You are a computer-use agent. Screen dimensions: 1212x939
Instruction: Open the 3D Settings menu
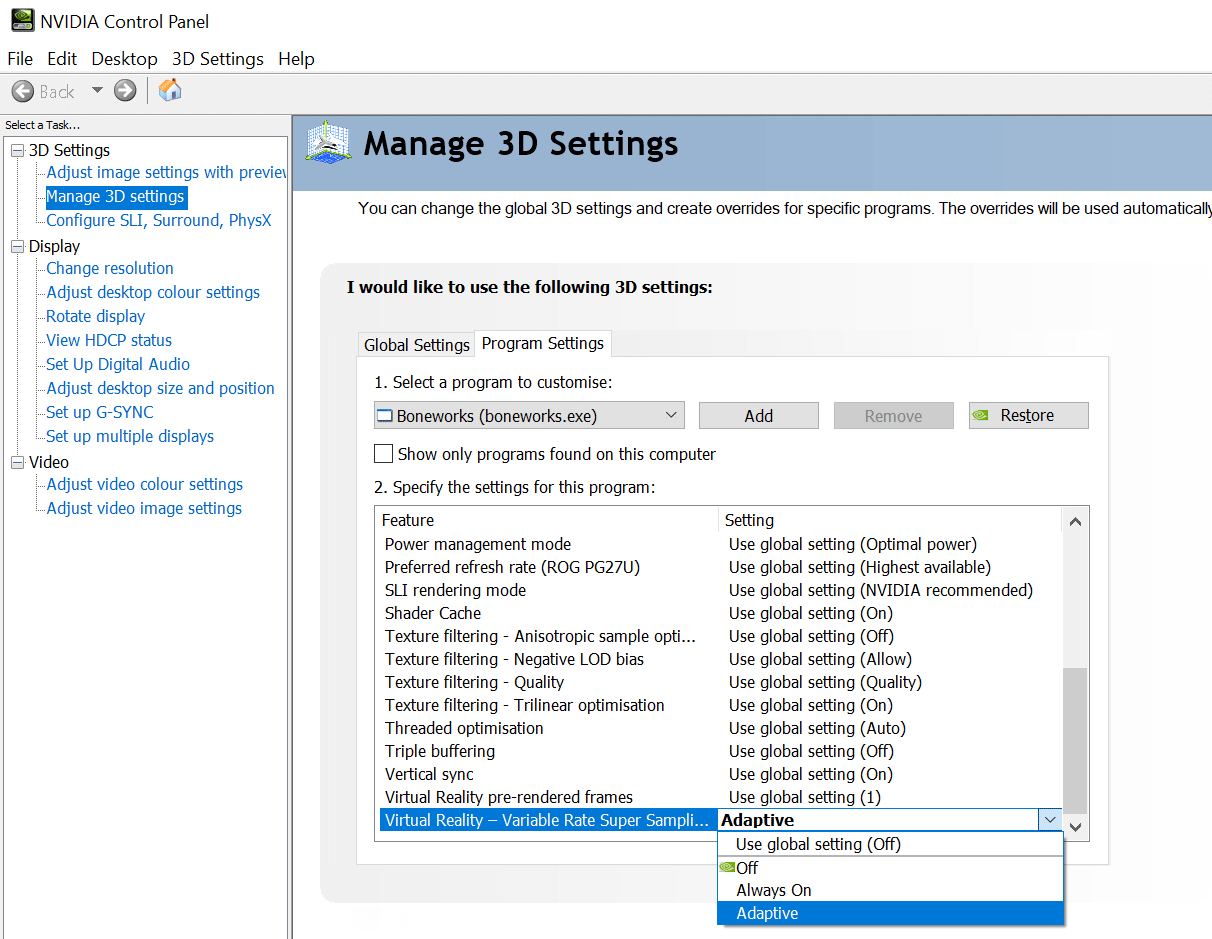click(x=217, y=59)
